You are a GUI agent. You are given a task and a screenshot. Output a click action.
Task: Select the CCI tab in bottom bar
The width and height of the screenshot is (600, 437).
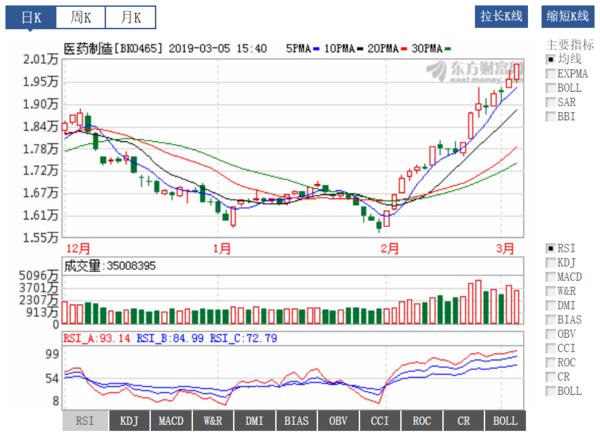(x=379, y=421)
